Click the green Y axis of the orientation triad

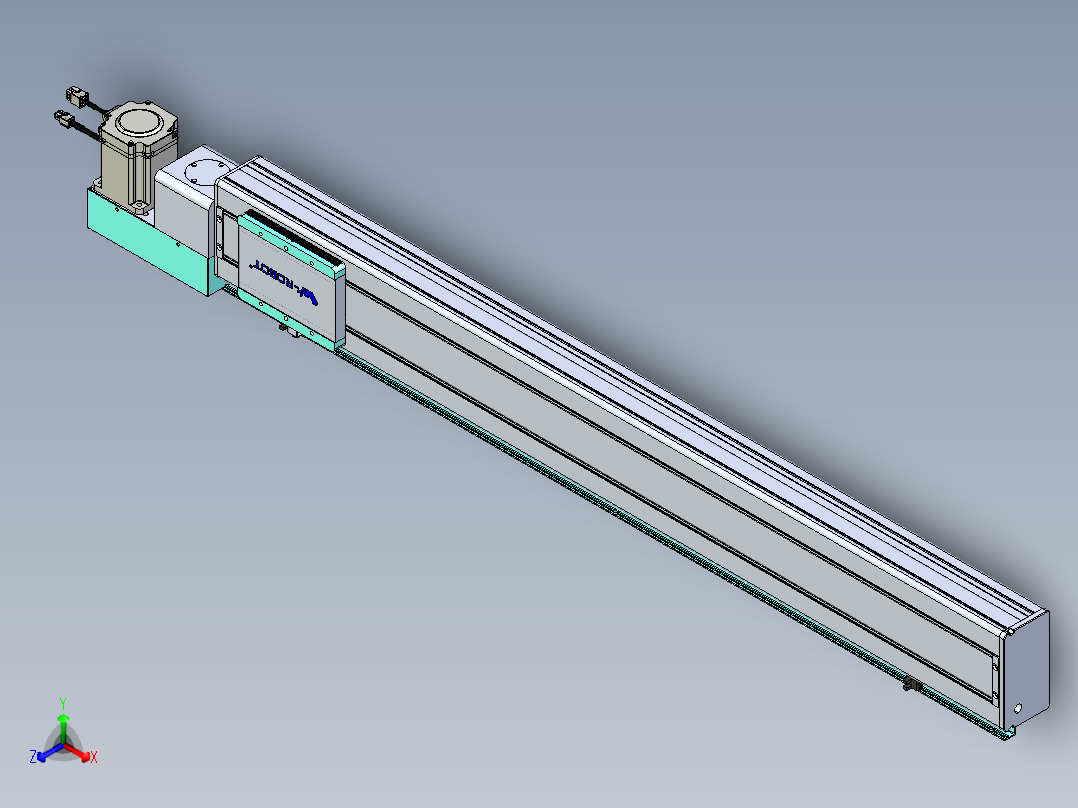63,728
